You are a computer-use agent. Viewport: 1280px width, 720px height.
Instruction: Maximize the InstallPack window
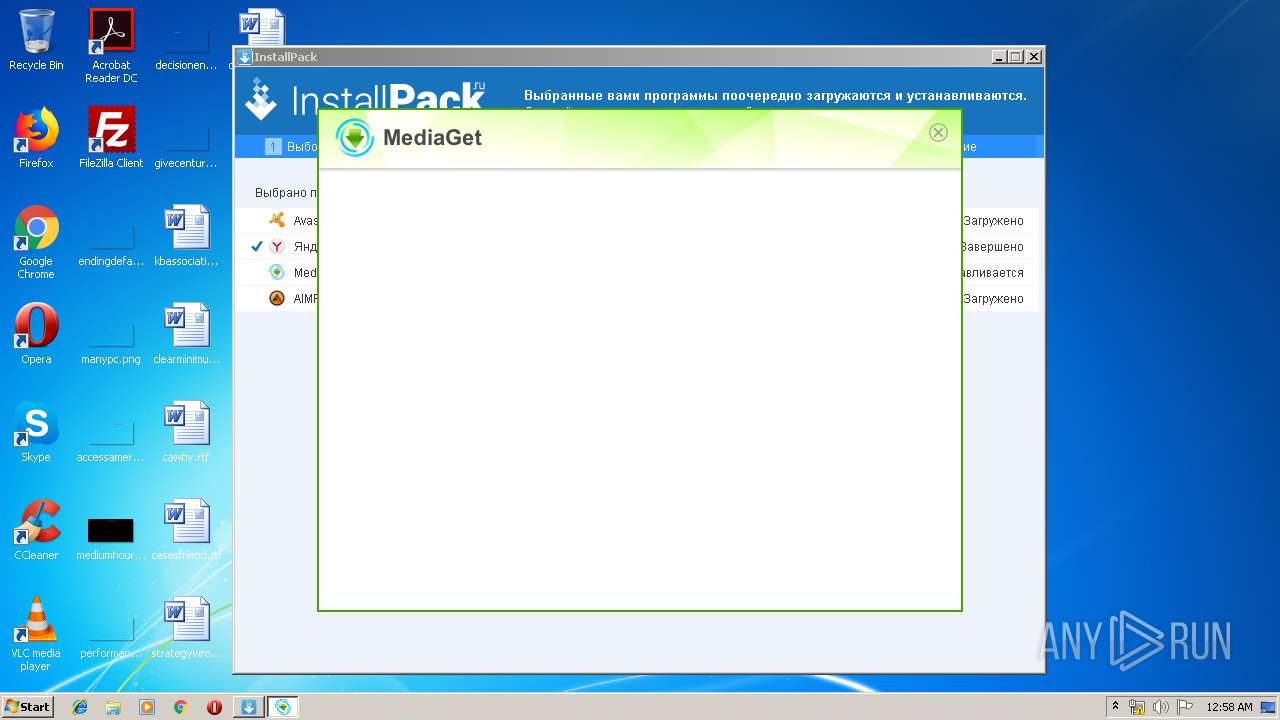1016,57
